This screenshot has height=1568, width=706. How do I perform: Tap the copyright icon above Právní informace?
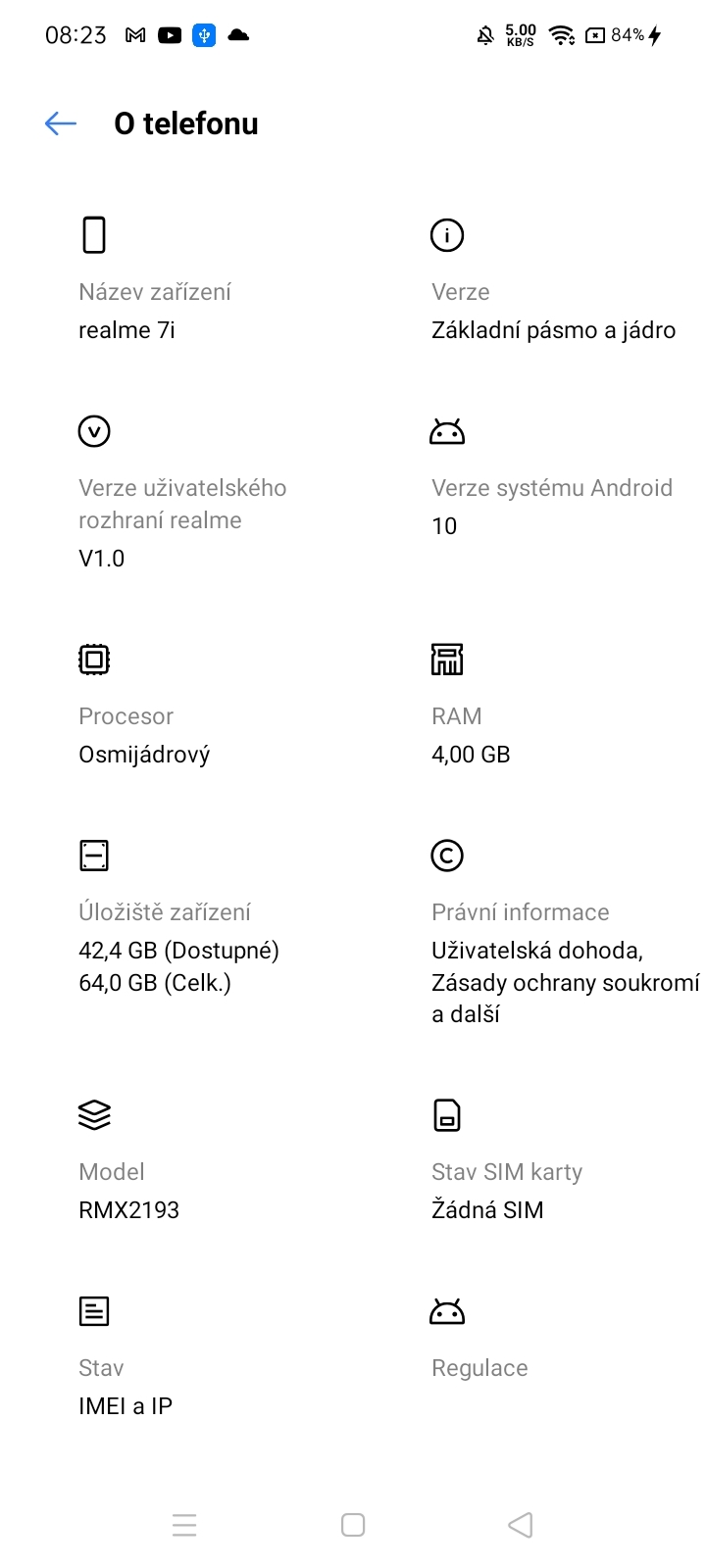(447, 855)
